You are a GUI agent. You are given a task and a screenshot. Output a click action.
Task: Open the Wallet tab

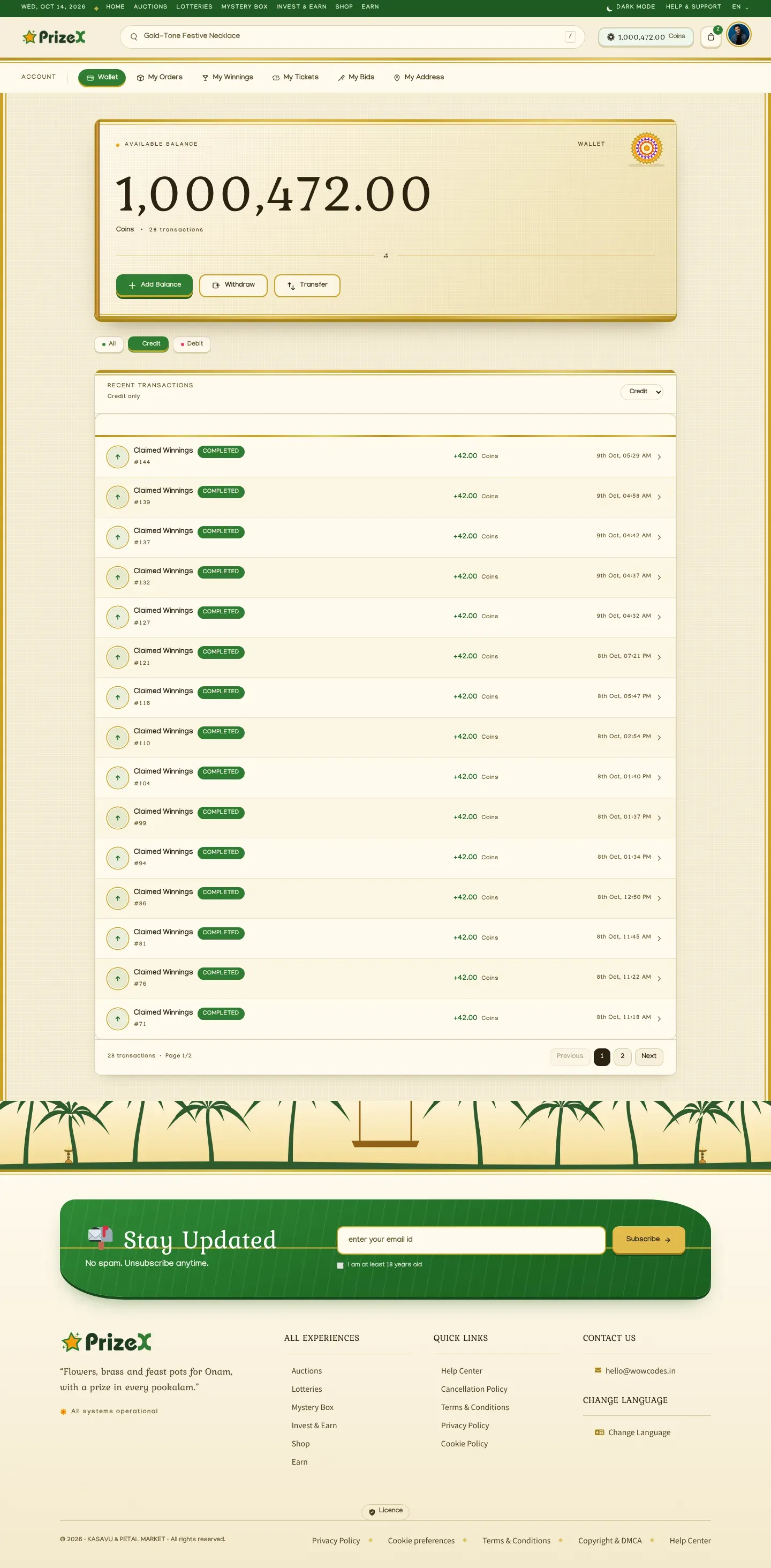[102, 77]
